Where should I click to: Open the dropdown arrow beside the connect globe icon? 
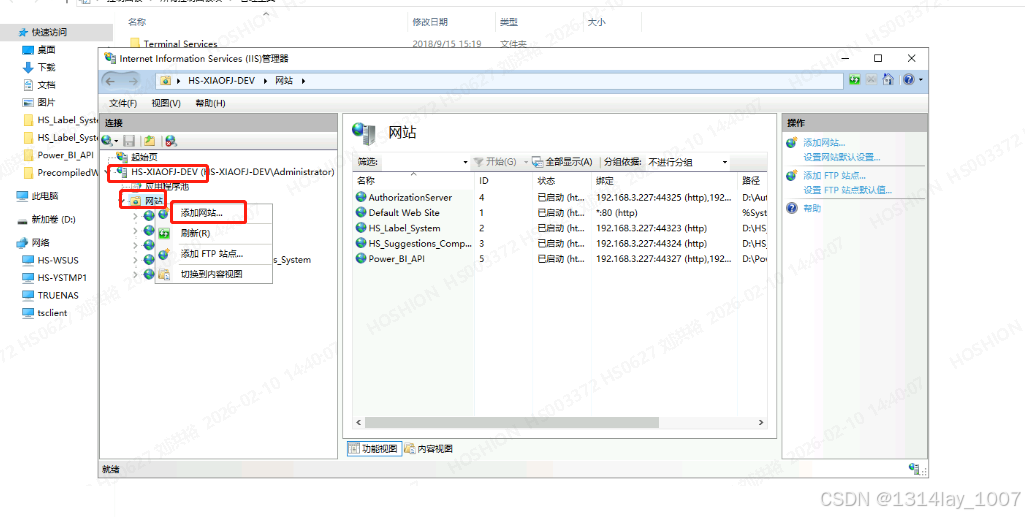pyautogui.click(x=116, y=141)
